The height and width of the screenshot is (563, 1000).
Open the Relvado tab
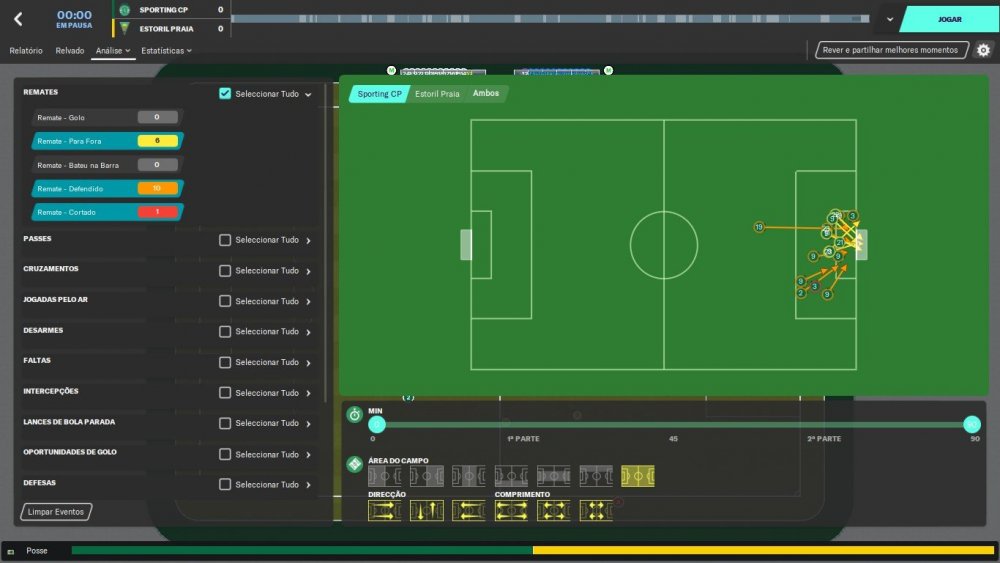tap(70, 50)
